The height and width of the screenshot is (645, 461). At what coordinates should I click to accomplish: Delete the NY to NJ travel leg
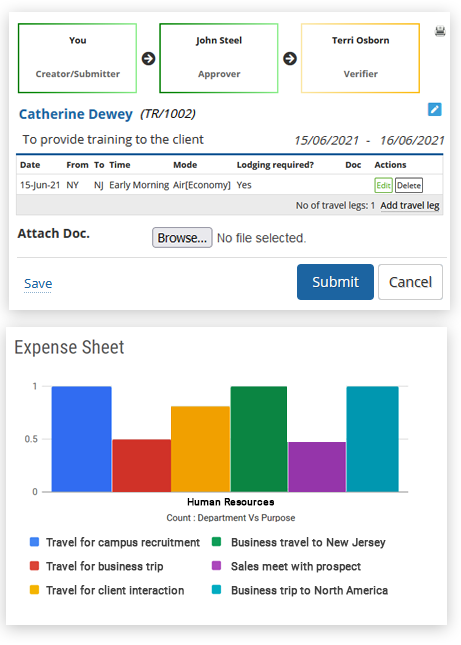pyautogui.click(x=409, y=186)
